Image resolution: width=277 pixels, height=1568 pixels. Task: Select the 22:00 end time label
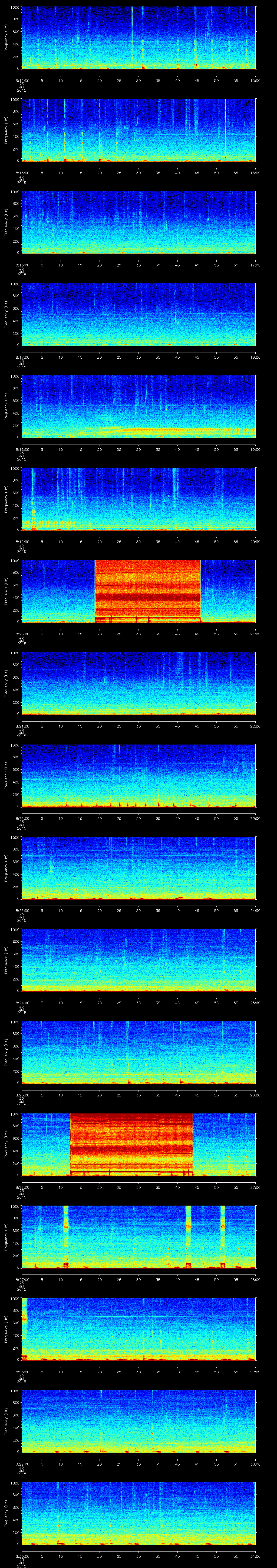256,726
